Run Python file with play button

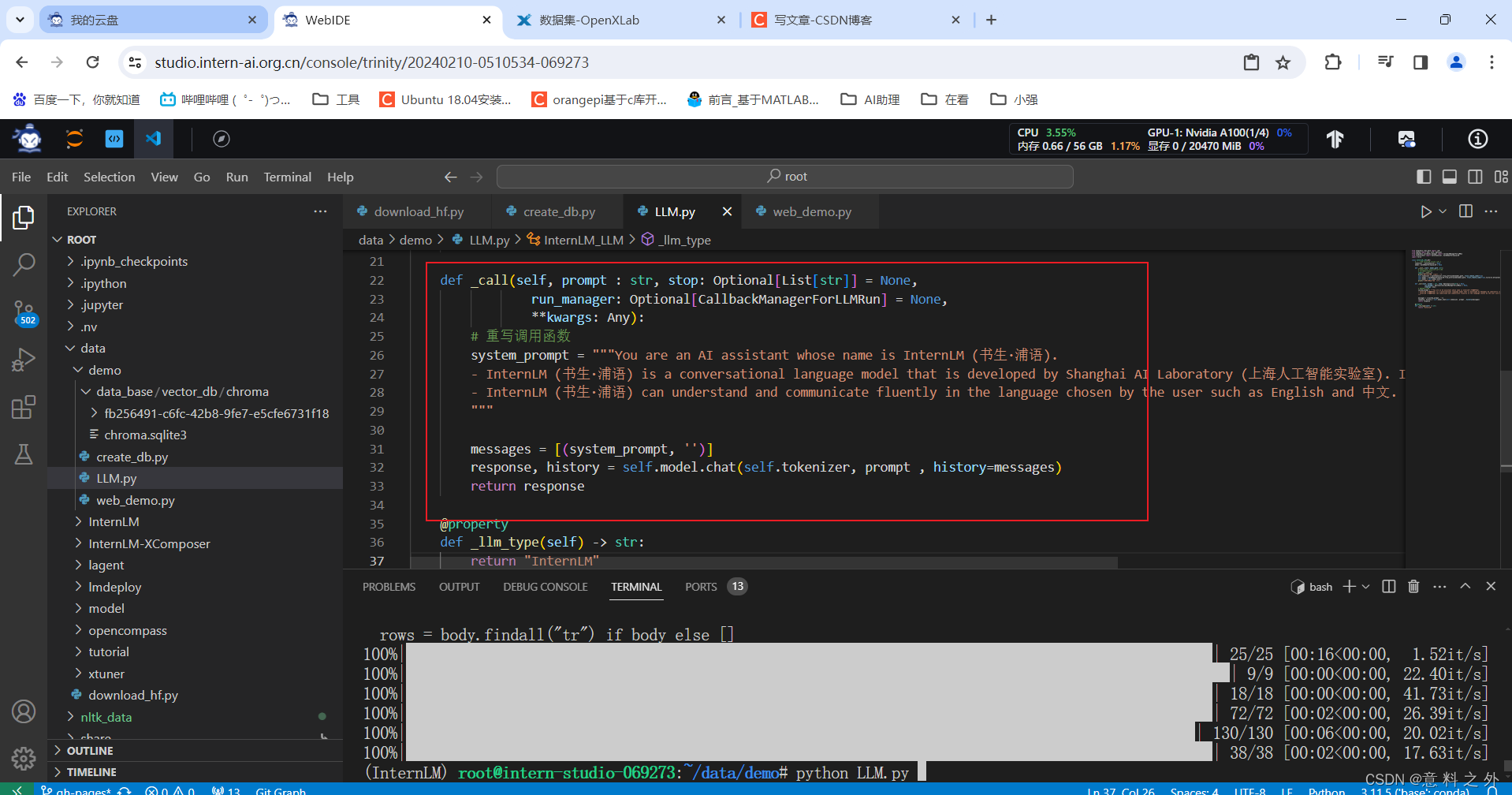point(1425,211)
